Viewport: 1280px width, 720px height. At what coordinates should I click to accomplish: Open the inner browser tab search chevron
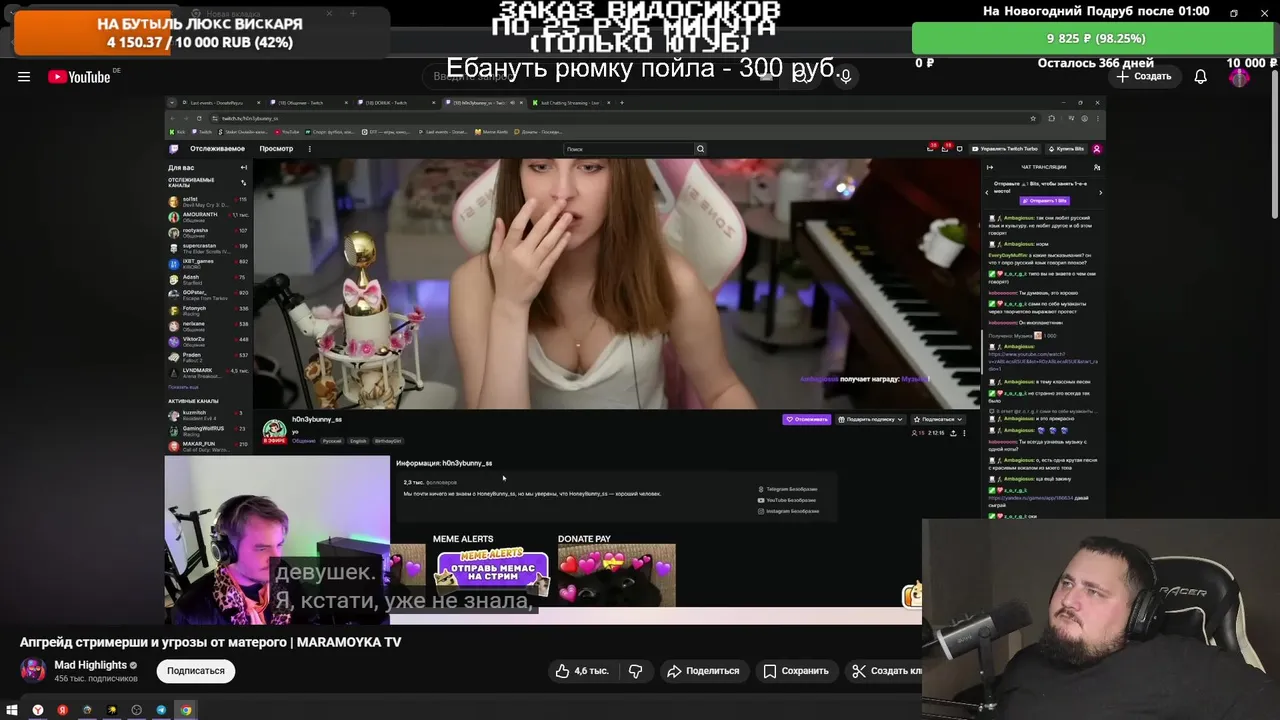[x=172, y=102]
